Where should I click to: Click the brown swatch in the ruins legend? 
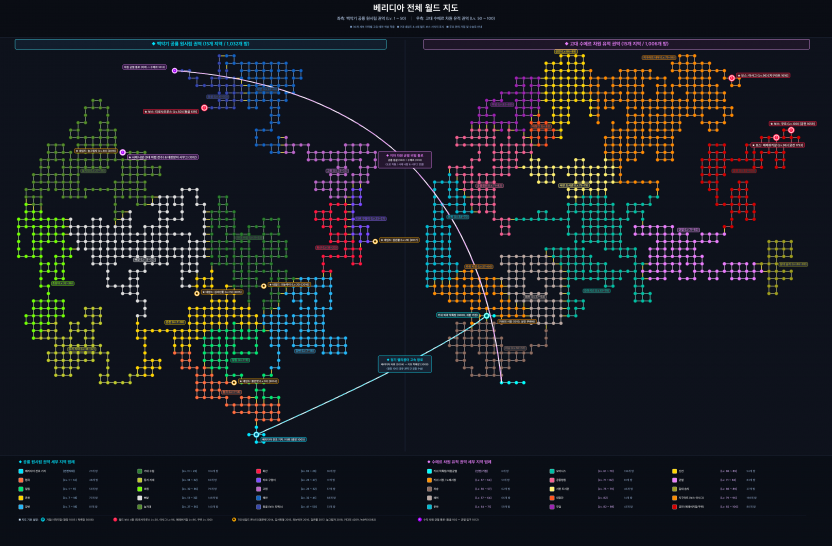pos(429,489)
